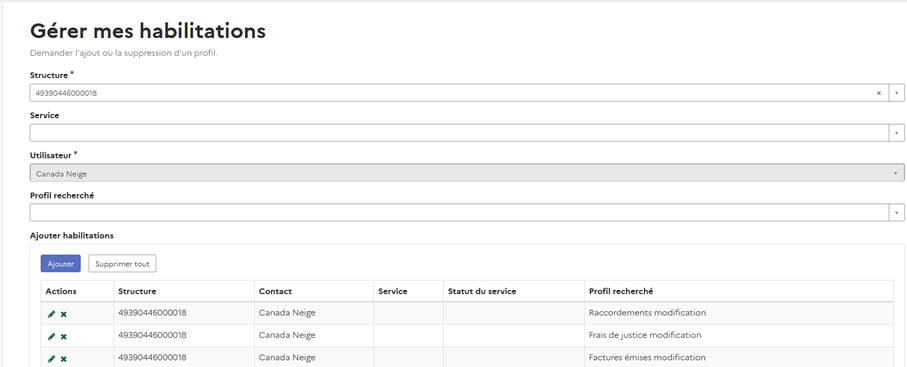Sort by the Contact column header
The image size is (907, 367).
275,291
